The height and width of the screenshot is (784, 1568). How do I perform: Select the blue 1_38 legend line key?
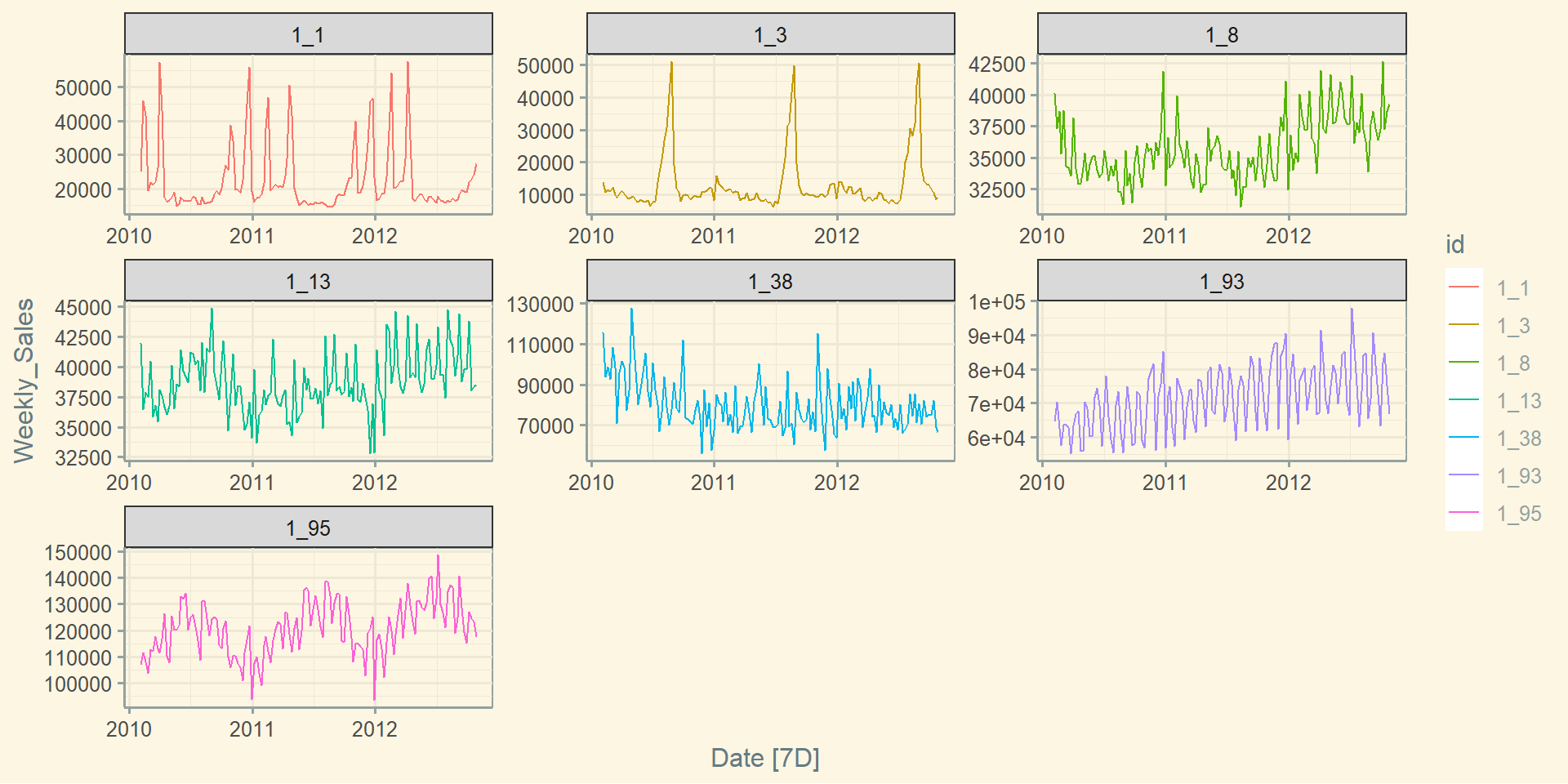(x=1463, y=438)
